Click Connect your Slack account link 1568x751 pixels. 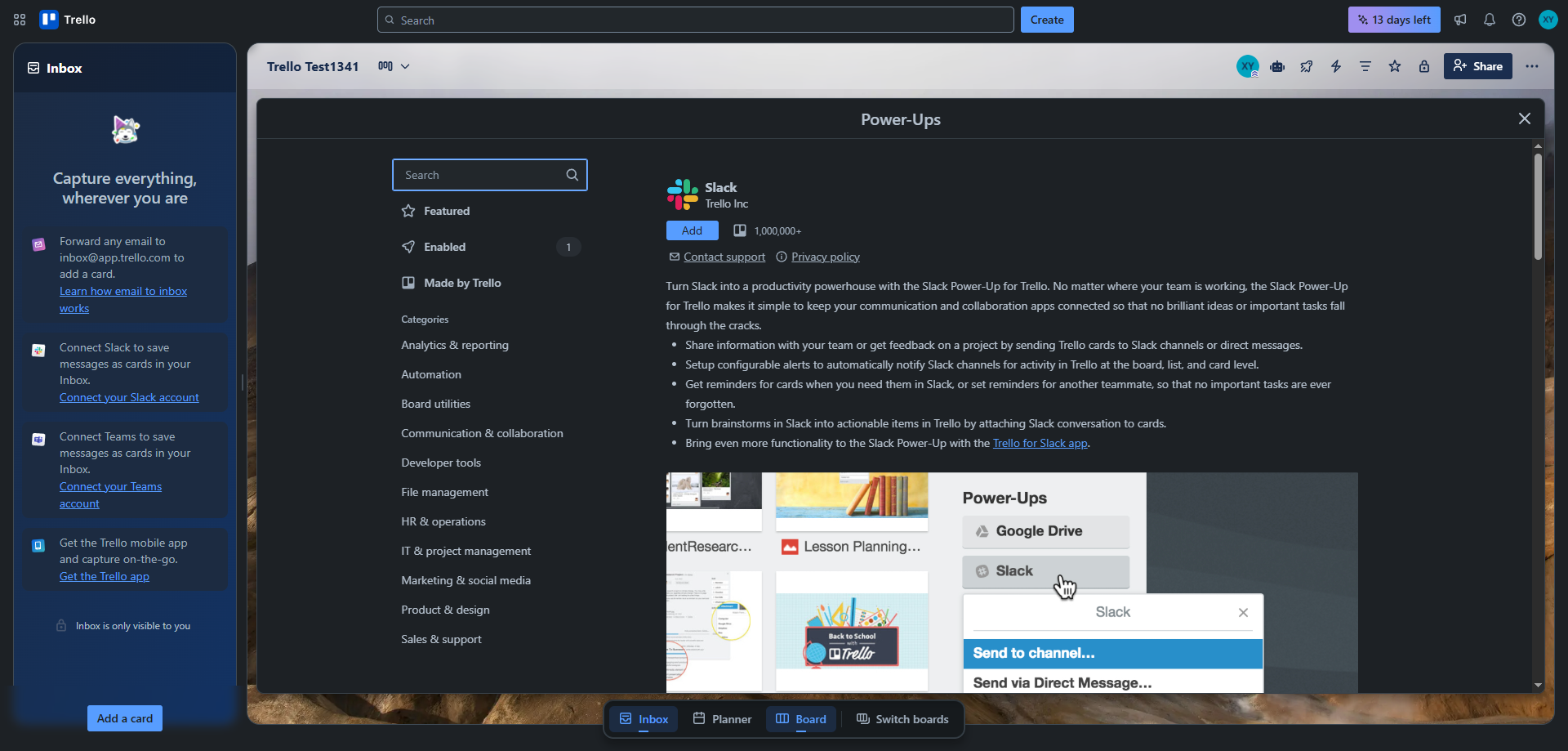pyautogui.click(x=129, y=397)
